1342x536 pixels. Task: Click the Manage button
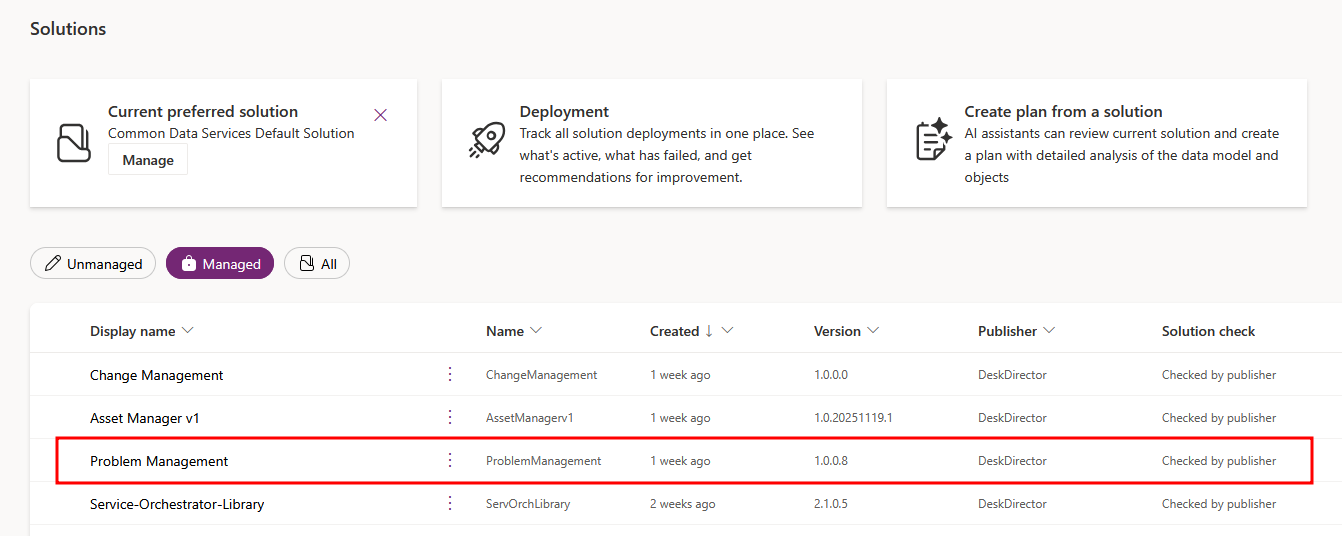[x=148, y=160]
